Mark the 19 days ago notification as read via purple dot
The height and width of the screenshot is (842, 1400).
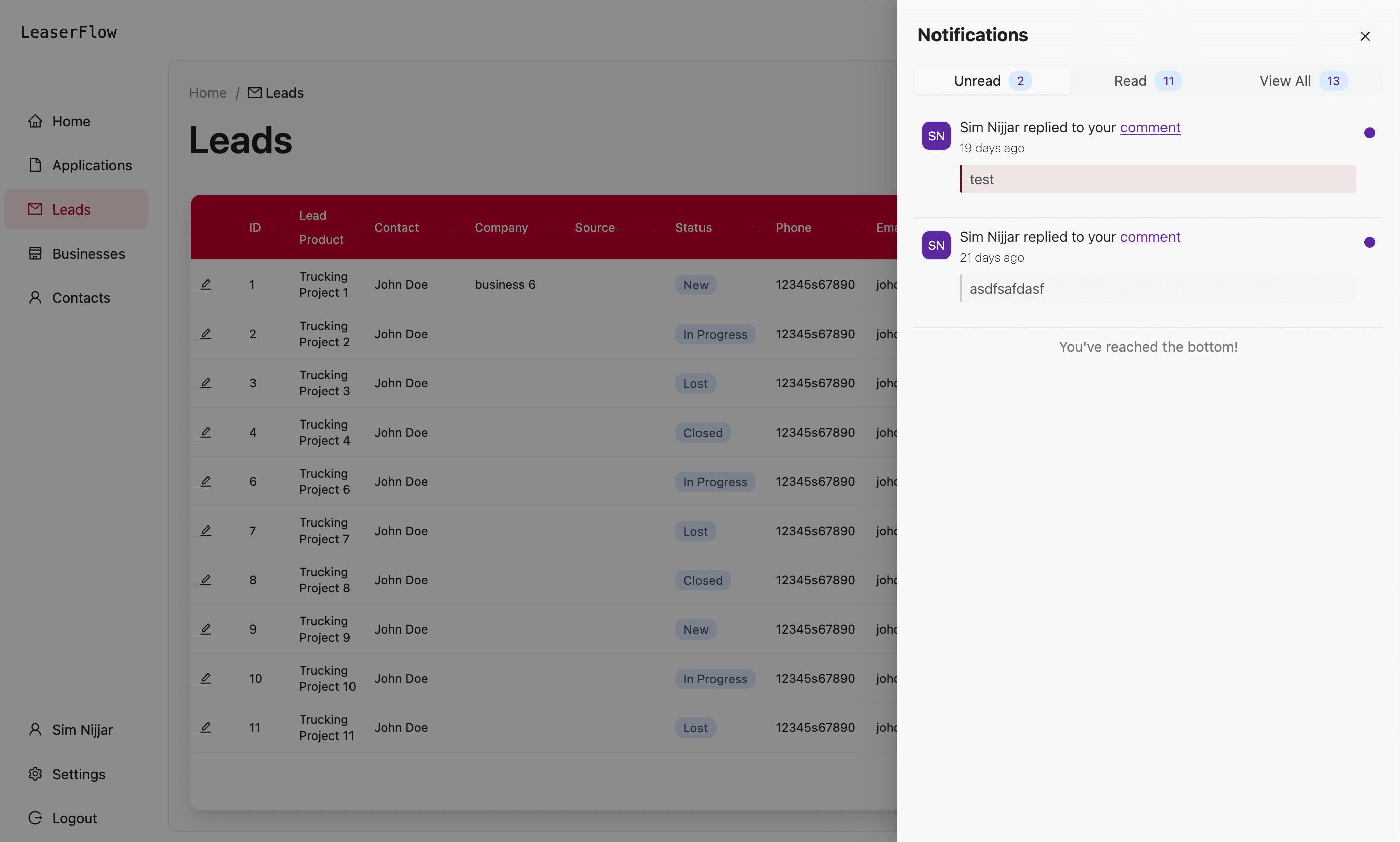[1369, 133]
